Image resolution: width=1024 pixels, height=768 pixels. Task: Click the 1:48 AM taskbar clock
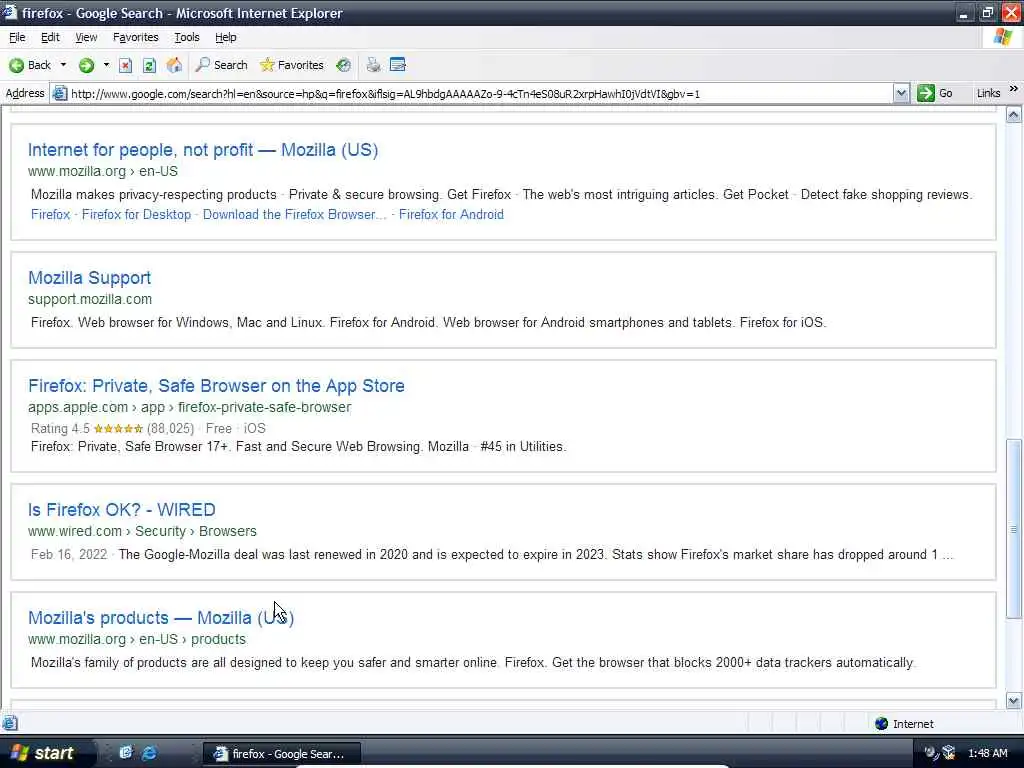[x=987, y=753]
